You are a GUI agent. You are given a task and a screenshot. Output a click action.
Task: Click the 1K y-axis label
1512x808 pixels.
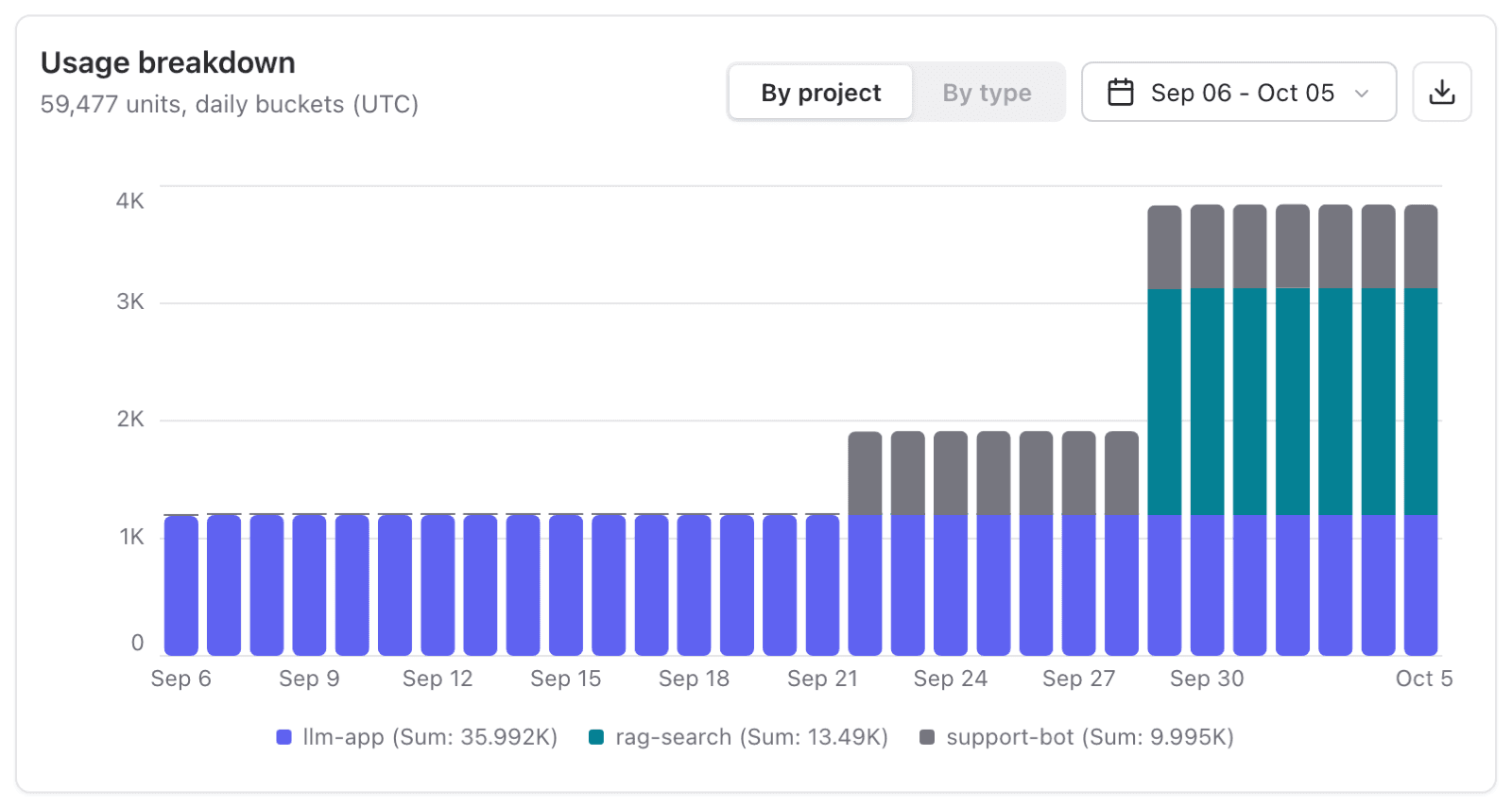pos(131,537)
